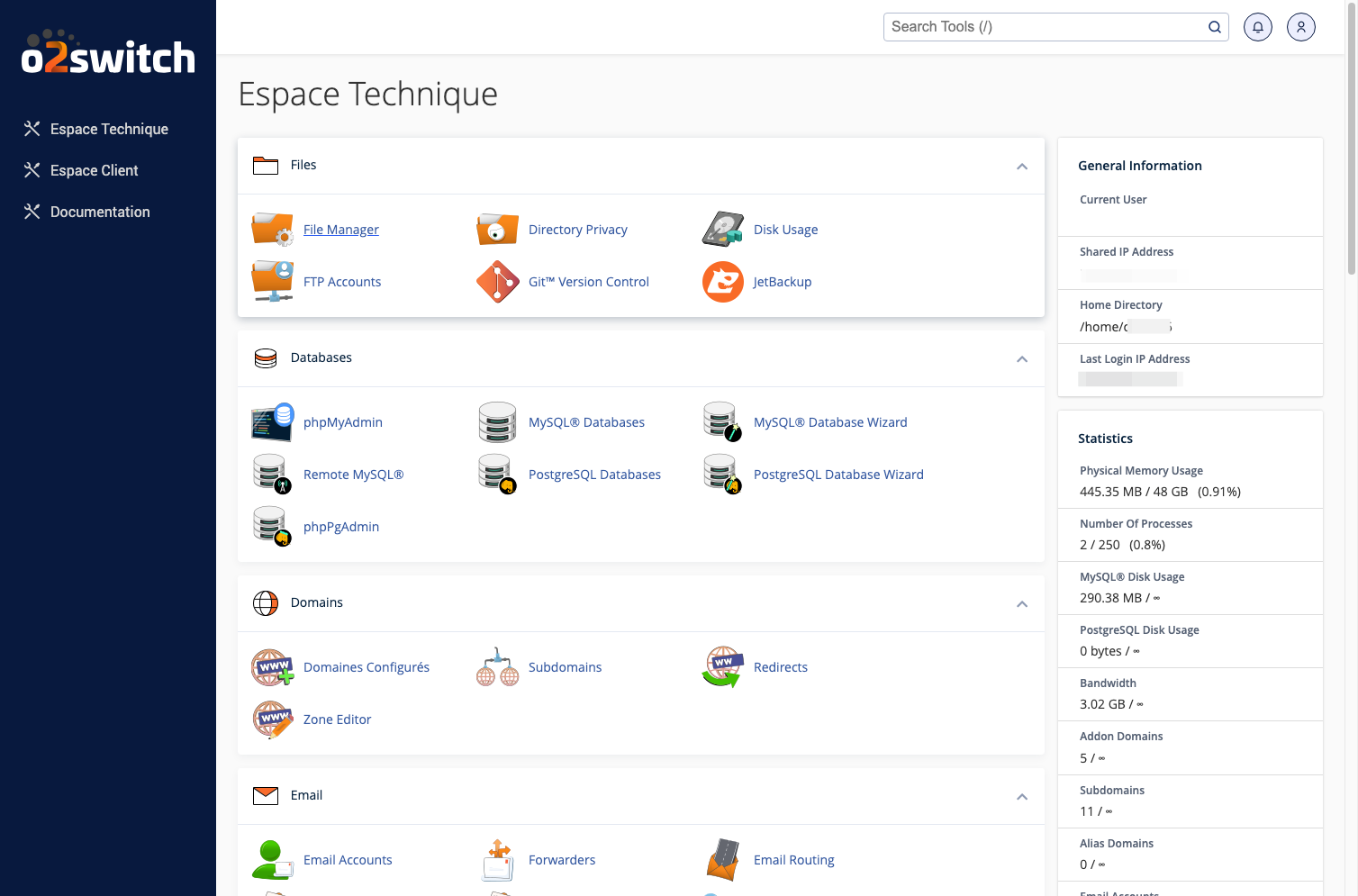Open Espace Technique in sidebar

[108, 129]
